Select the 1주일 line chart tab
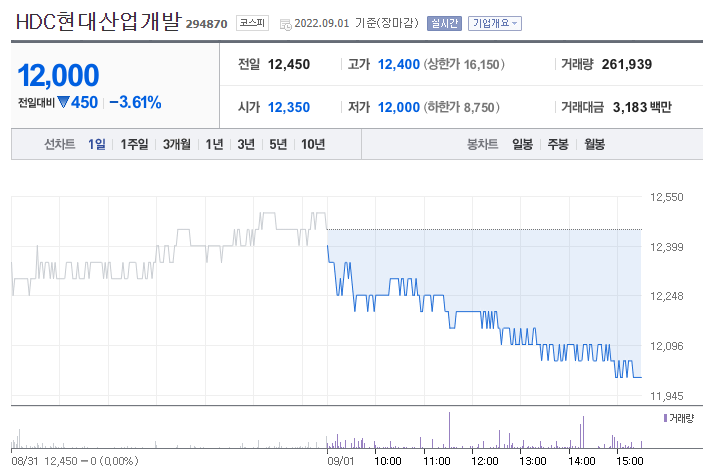 tap(134, 144)
